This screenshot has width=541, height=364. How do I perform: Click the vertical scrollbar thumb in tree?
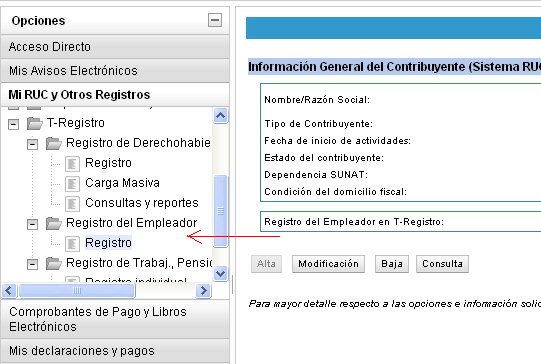[x=220, y=211]
